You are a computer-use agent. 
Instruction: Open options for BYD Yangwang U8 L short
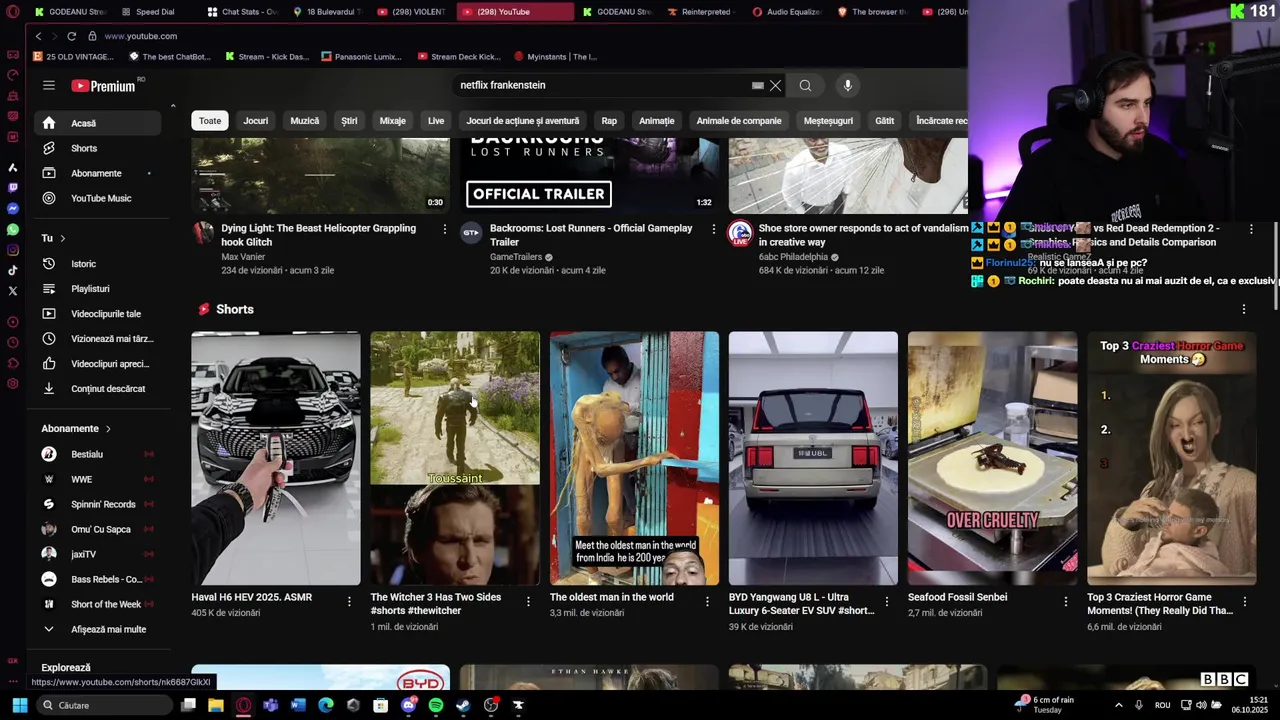[x=886, y=601]
